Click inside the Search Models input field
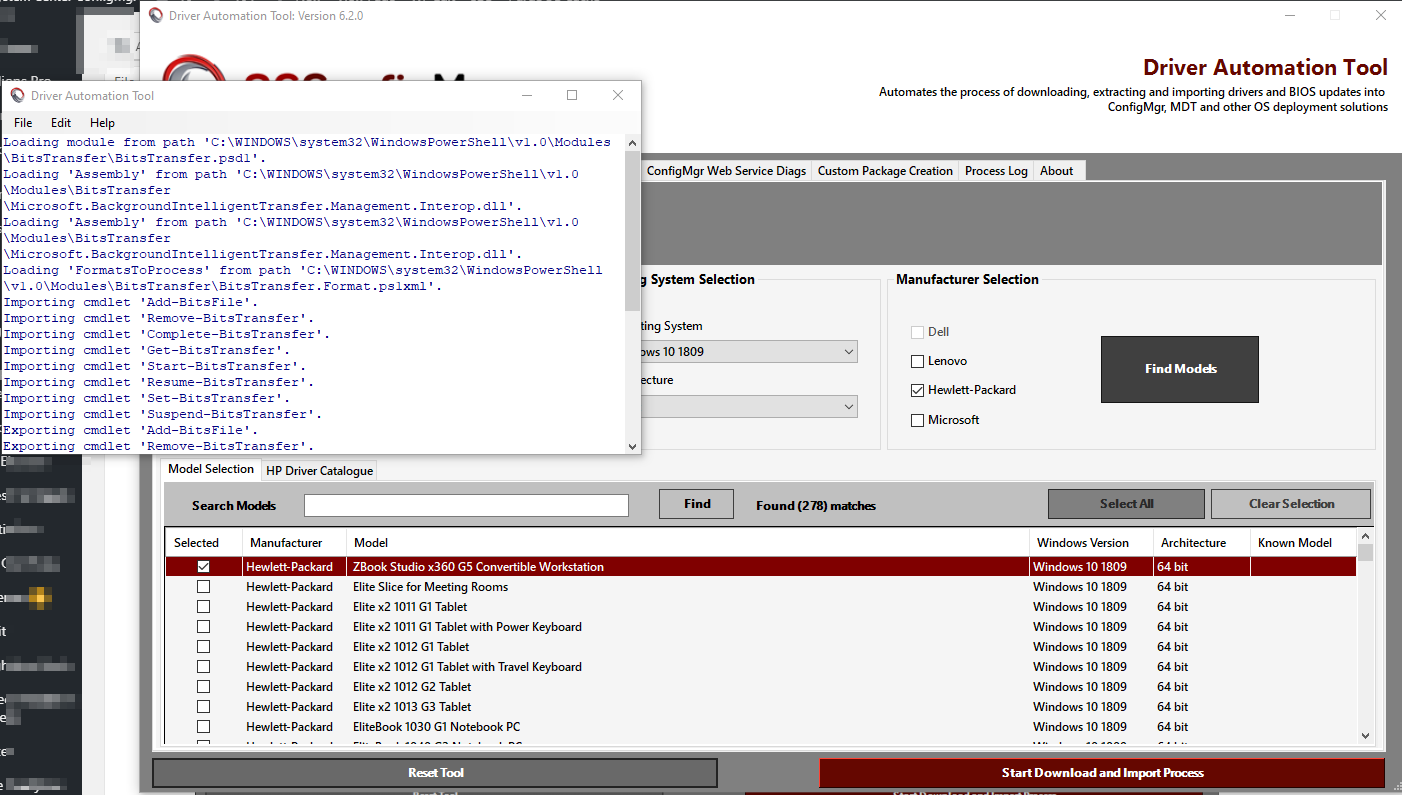Image resolution: width=1402 pixels, height=795 pixels. (x=465, y=505)
